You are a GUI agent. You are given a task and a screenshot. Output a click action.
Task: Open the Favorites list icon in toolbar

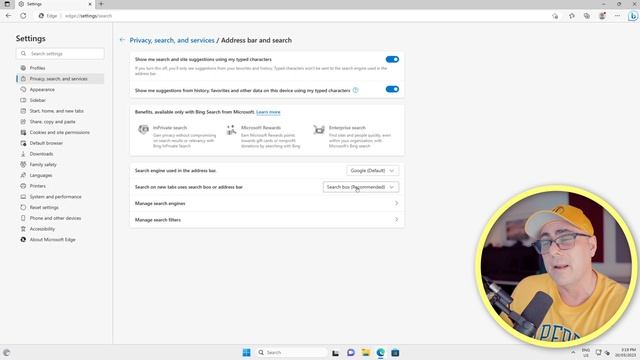click(x=572, y=16)
